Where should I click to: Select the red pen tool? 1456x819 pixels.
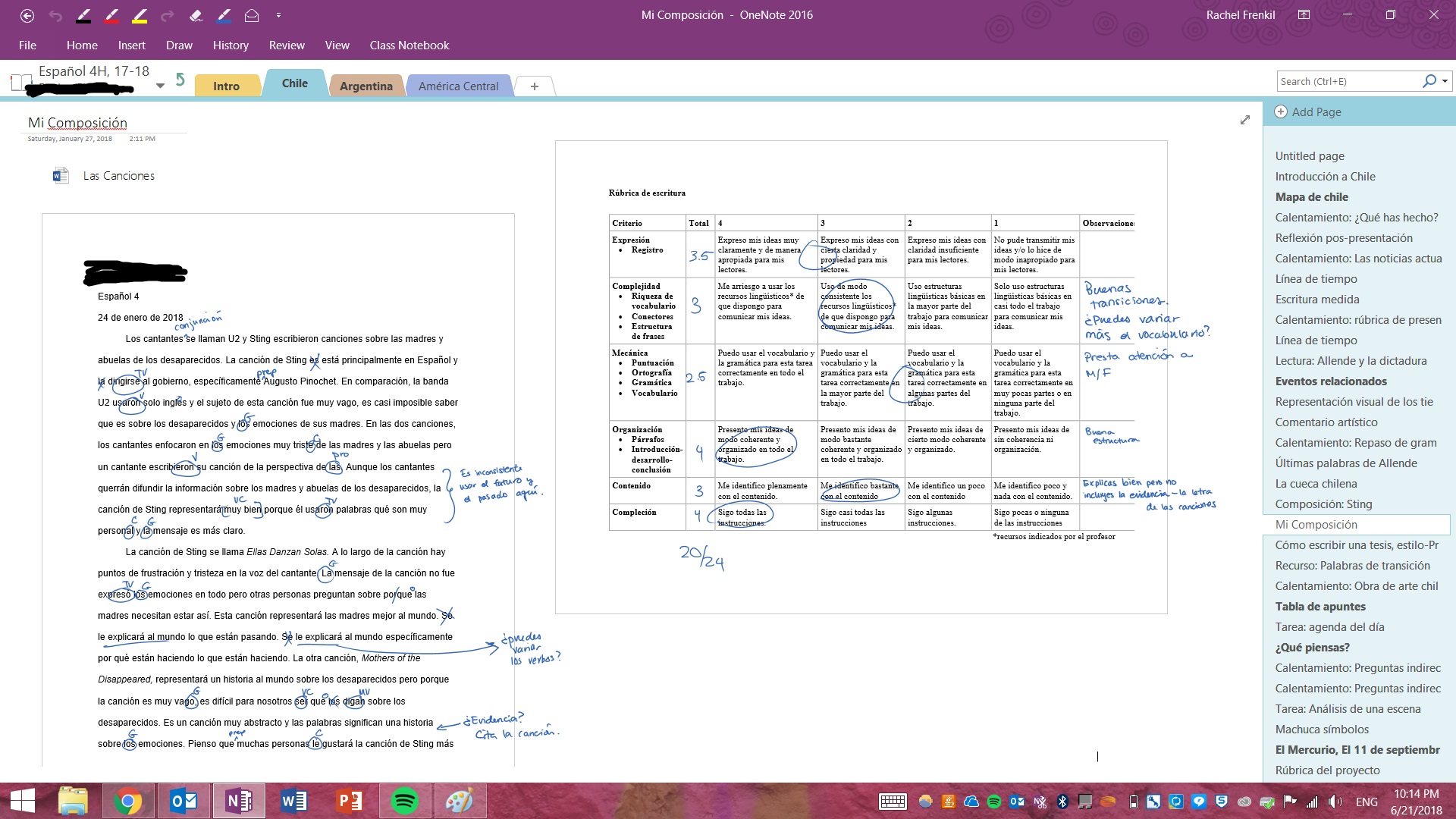click(112, 14)
